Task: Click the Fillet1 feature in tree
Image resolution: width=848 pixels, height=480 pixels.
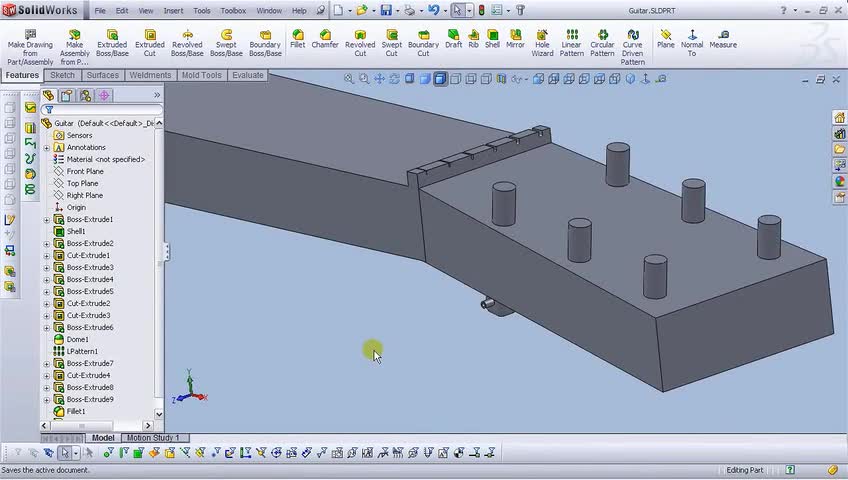Action: point(76,411)
